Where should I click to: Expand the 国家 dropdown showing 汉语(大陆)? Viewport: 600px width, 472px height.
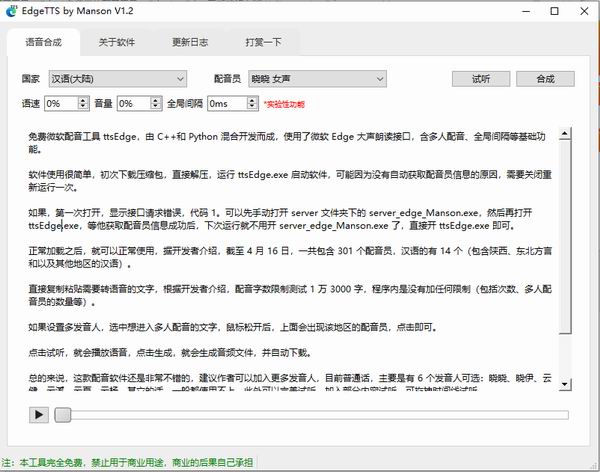[118, 79]
